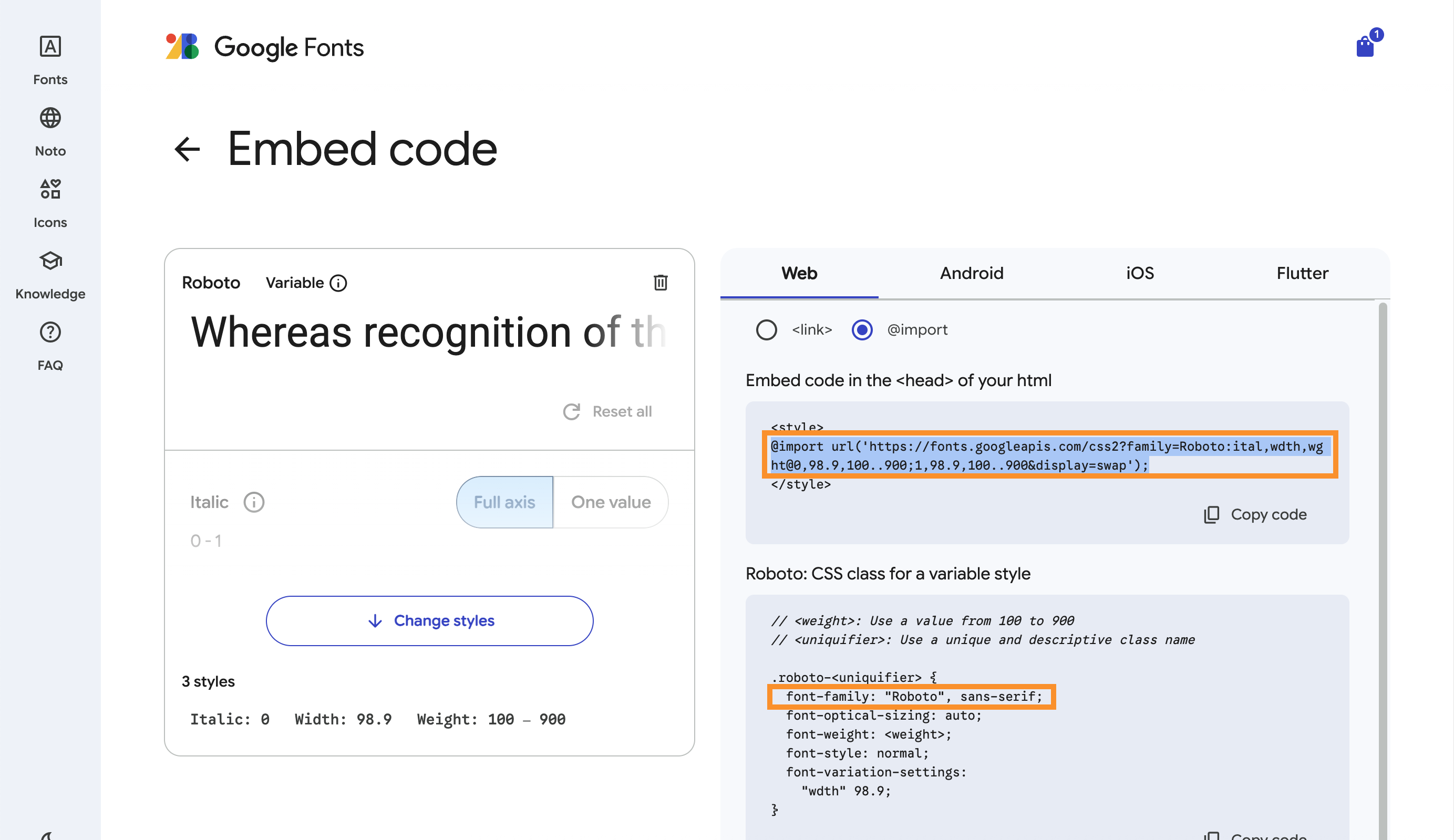Viewport: 1454px width, 840px height.
Task: Set Italic axis to Full axis
Action: (x=504, y=503)
